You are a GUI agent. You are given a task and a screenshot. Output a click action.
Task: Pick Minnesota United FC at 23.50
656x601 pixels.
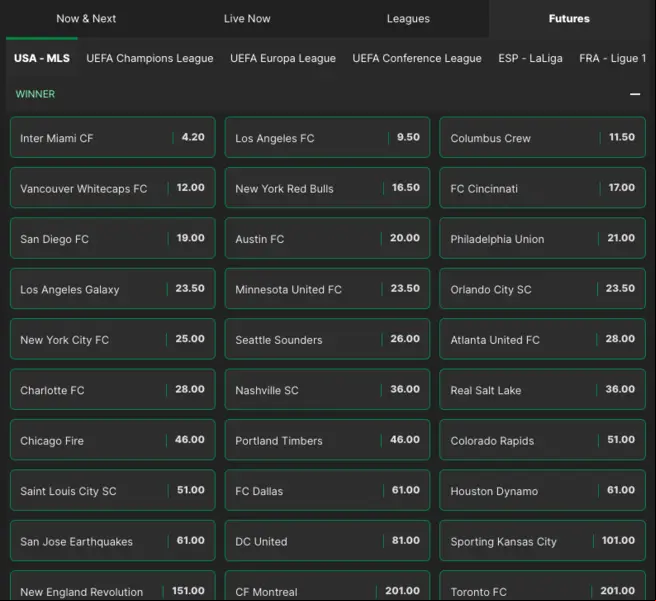(327, 289)
